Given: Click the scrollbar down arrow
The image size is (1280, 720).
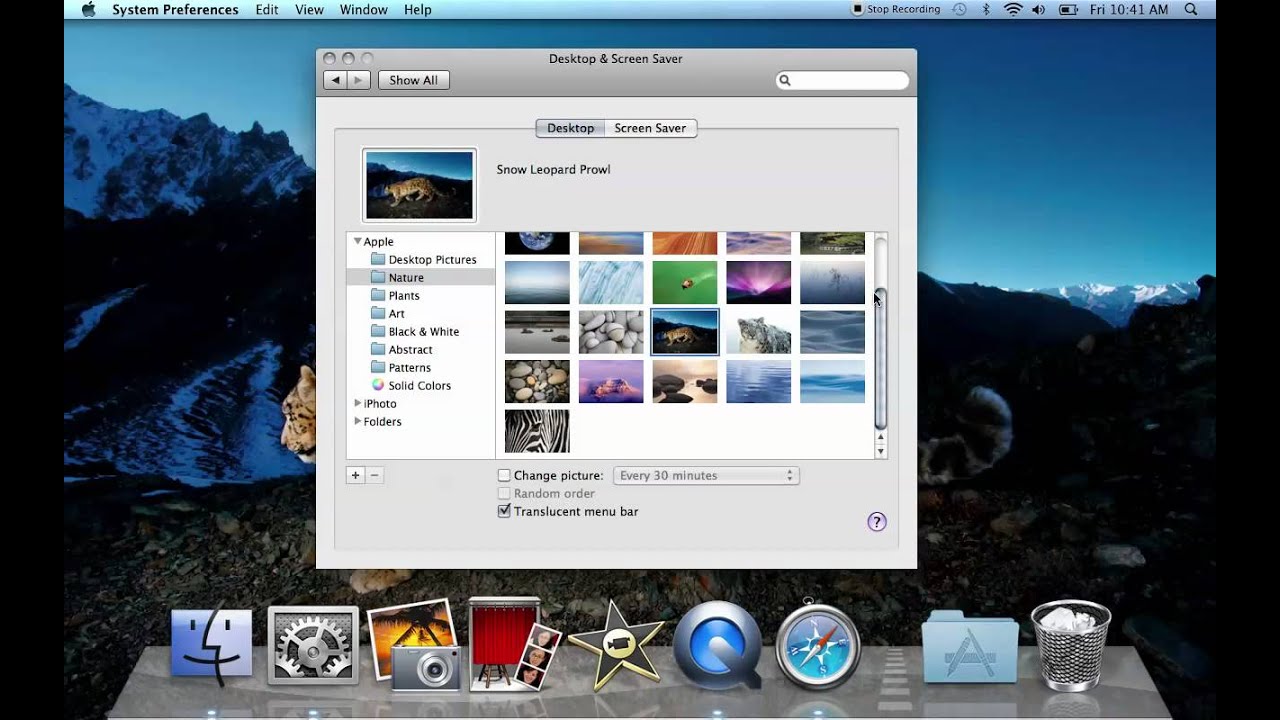Looking at the screenshot, I should pos(881,452).
